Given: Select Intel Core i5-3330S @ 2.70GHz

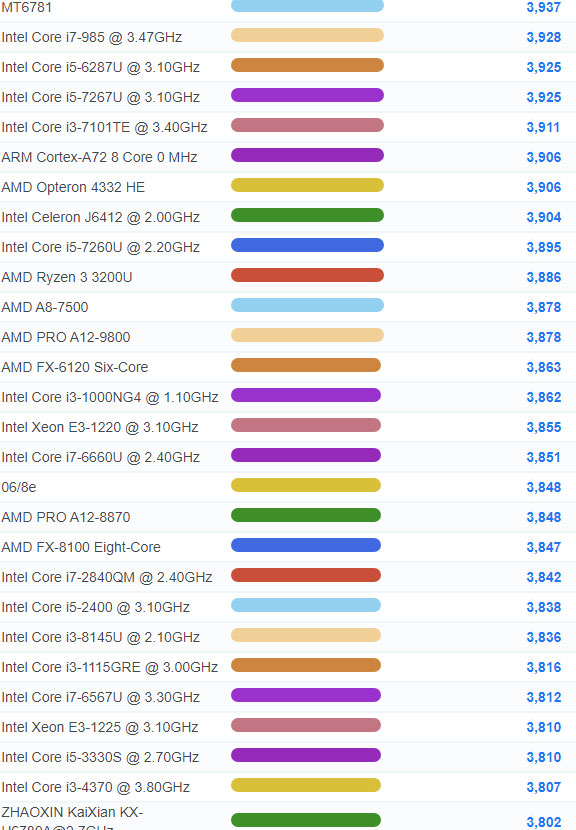Looking at the screenshot, I should pos(100,757).
